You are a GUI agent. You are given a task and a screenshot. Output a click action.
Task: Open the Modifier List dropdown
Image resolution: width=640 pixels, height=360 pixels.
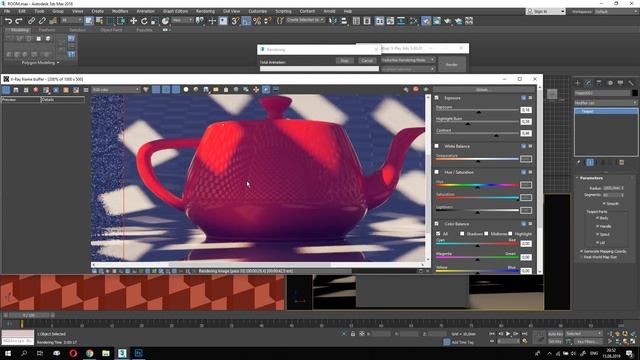(606, 102)
